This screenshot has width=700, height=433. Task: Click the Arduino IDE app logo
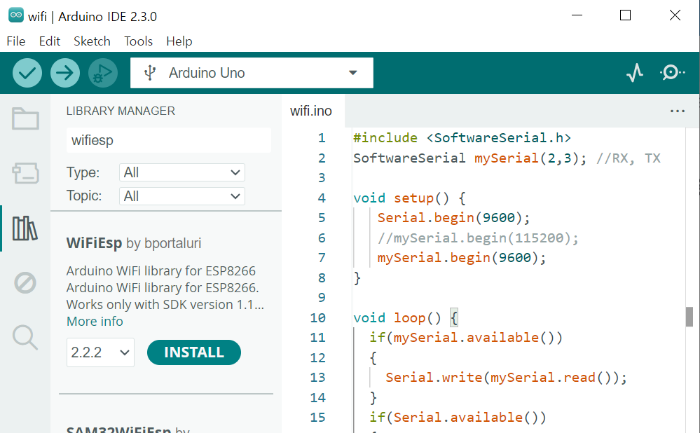pos(16,16)
